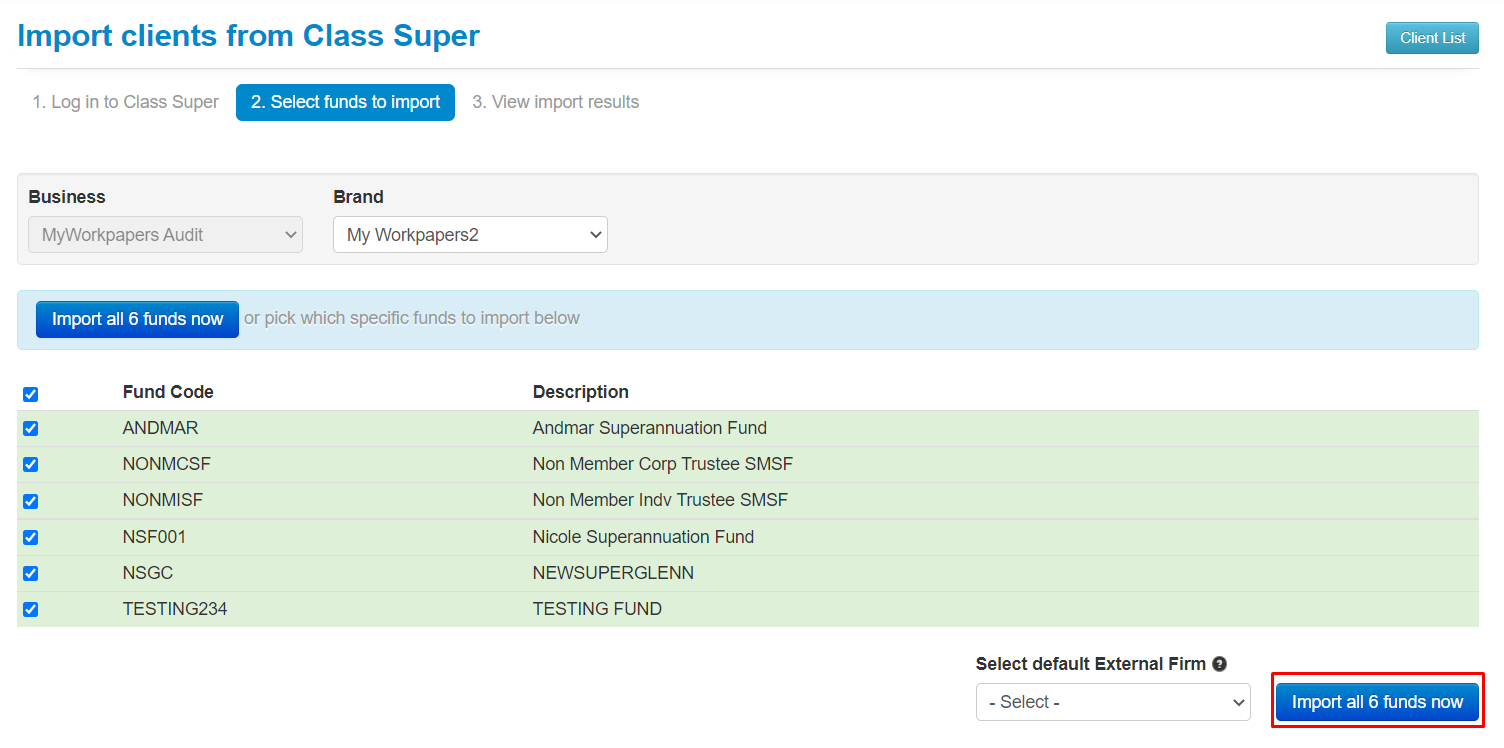Click the Select default External Firm label
The height and width of the screenshot is (748, 1504).
[x=1091, y=664]
